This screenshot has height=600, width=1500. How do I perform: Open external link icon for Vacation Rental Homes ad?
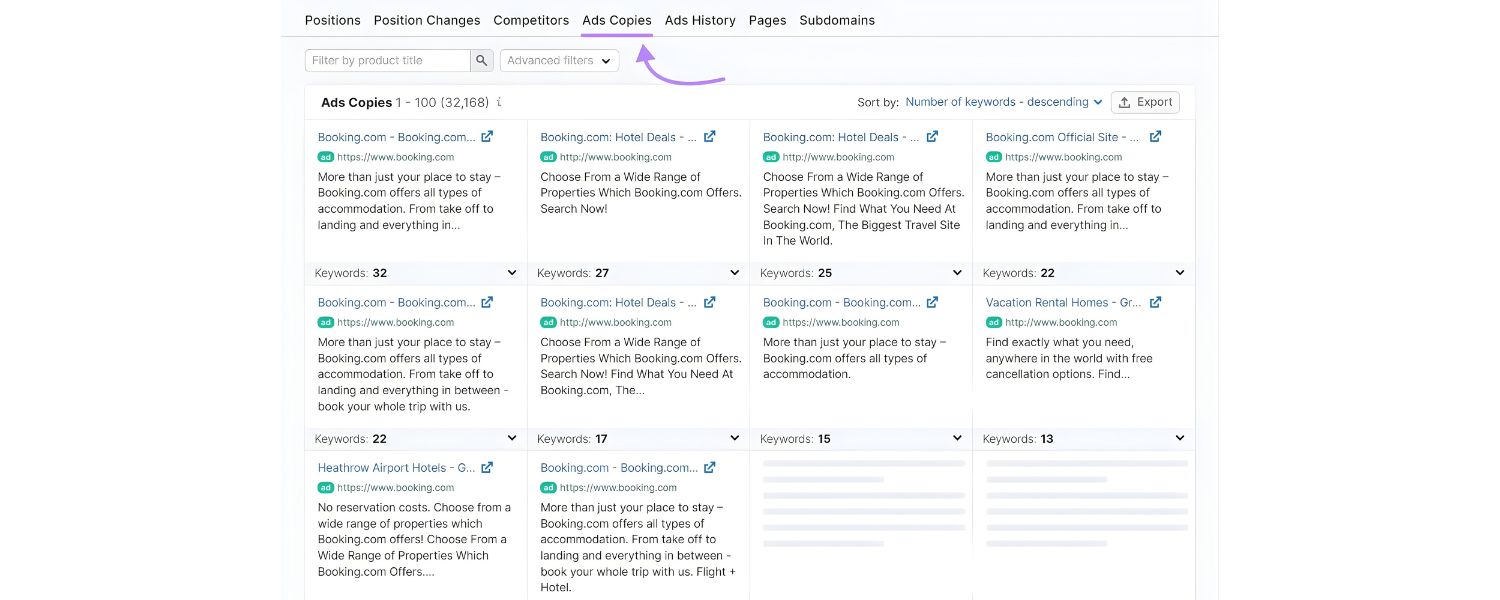click(1155, 303)
